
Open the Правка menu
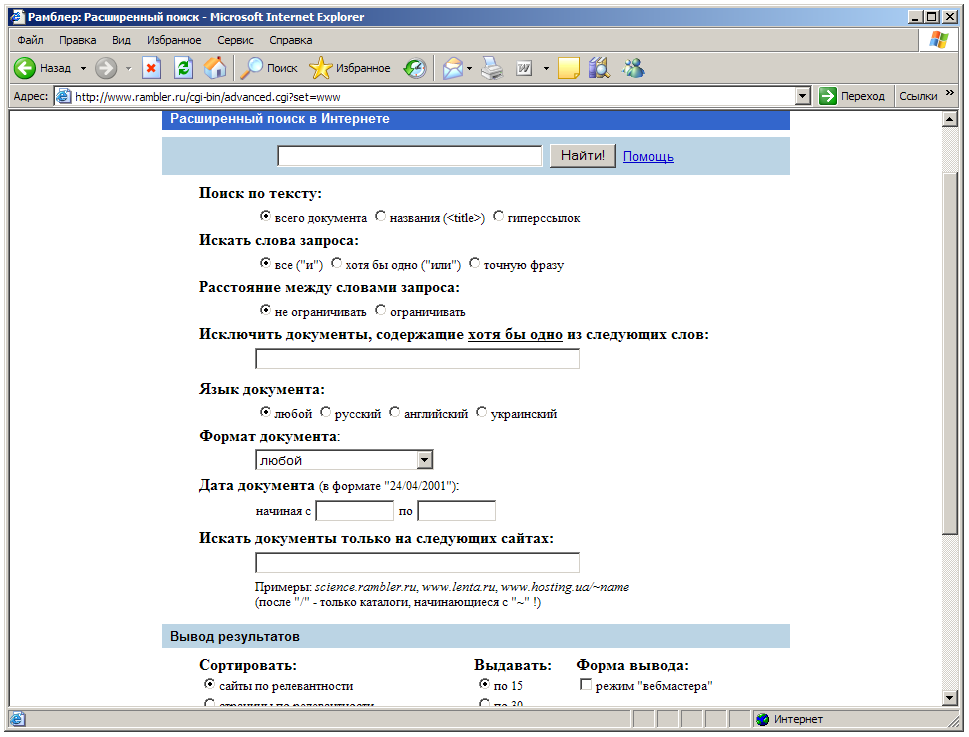coord(78,40)
